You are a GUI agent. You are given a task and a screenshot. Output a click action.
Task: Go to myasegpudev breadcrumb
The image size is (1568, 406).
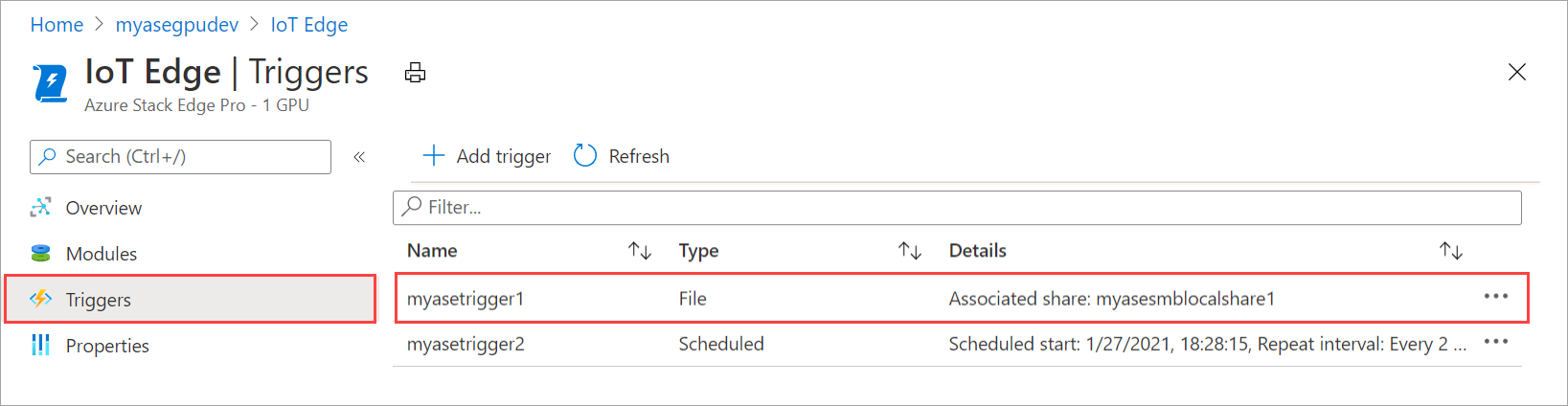[x=177, y=25]
